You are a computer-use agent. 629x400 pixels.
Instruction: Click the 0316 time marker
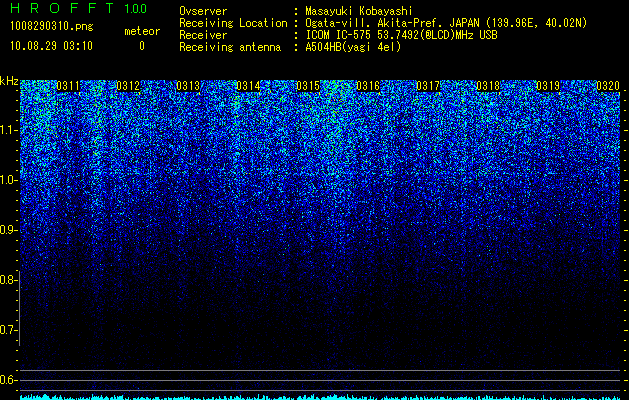(x=368, y=86)
